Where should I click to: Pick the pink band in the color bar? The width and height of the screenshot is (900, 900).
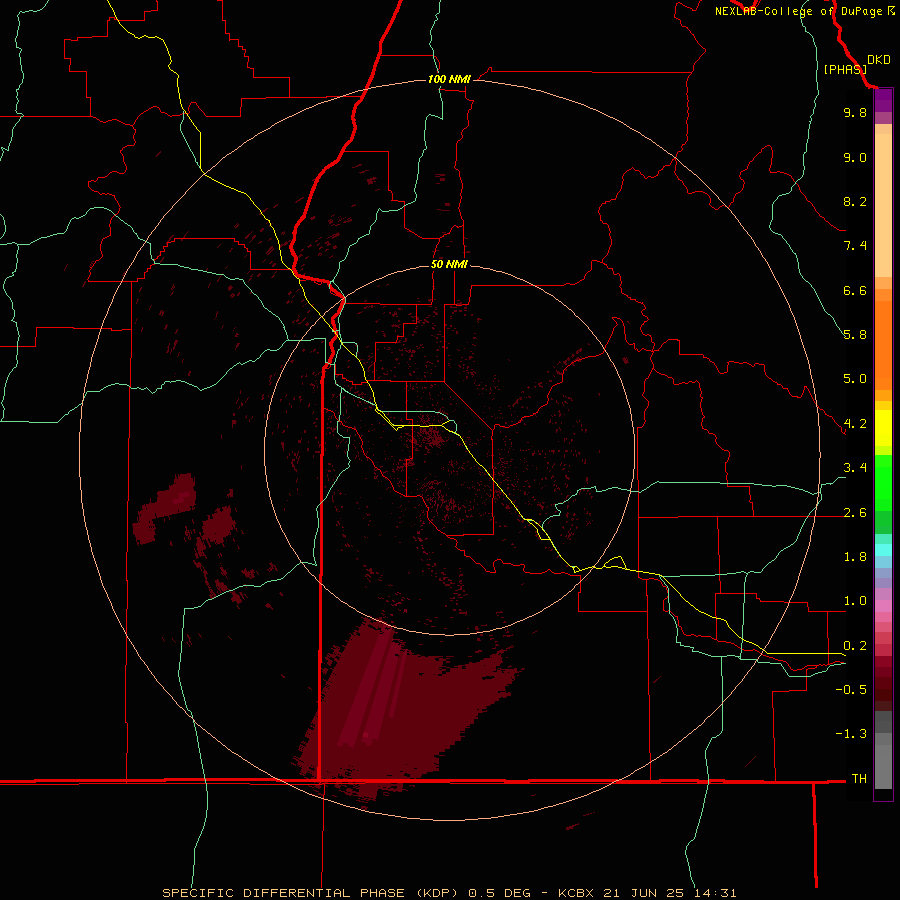(883, 606)
